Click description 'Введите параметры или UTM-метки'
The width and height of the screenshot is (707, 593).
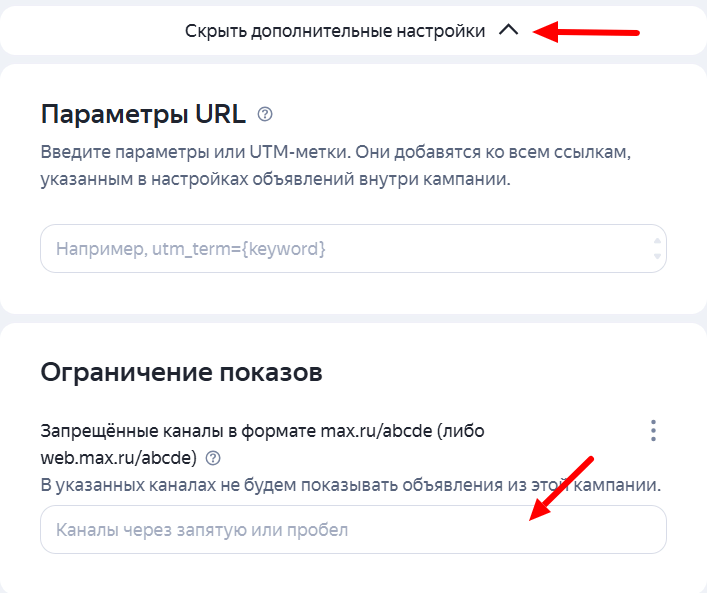click(195, 152)
